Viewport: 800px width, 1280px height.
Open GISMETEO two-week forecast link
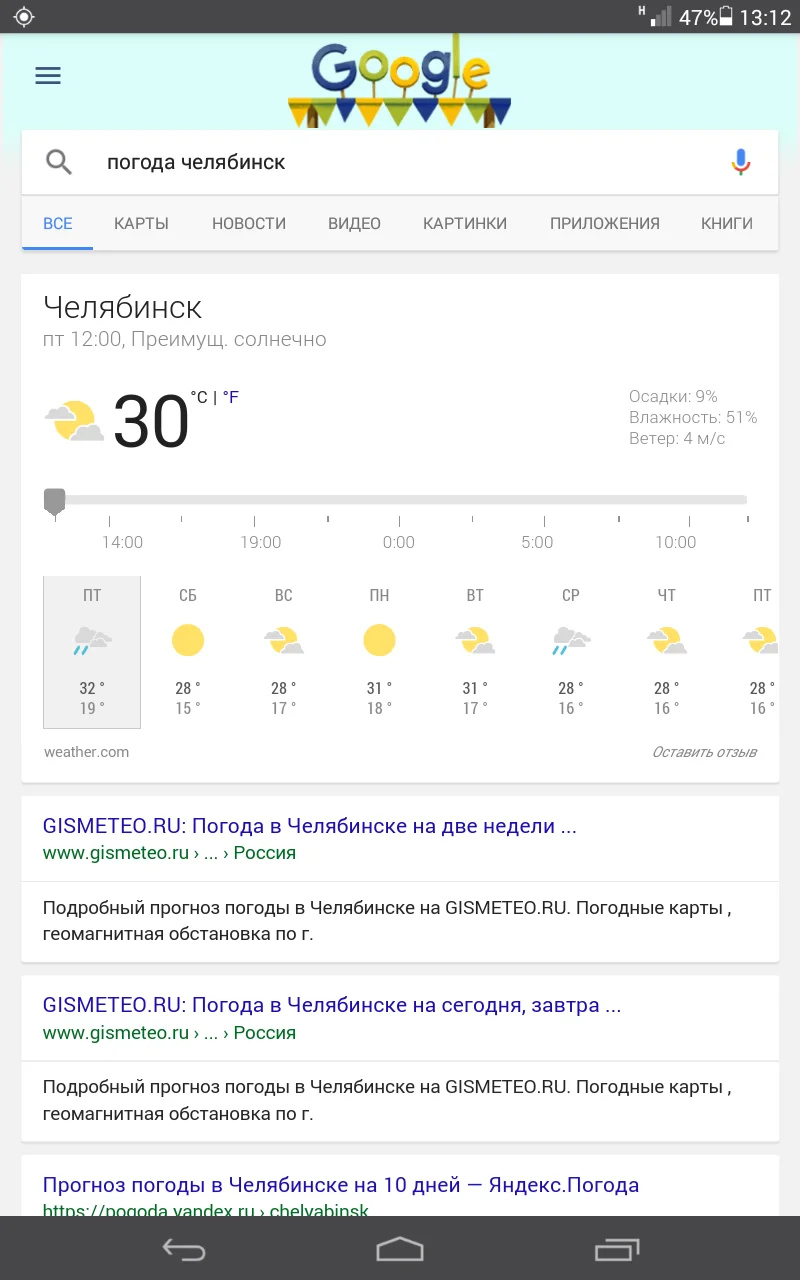point(310,826)
